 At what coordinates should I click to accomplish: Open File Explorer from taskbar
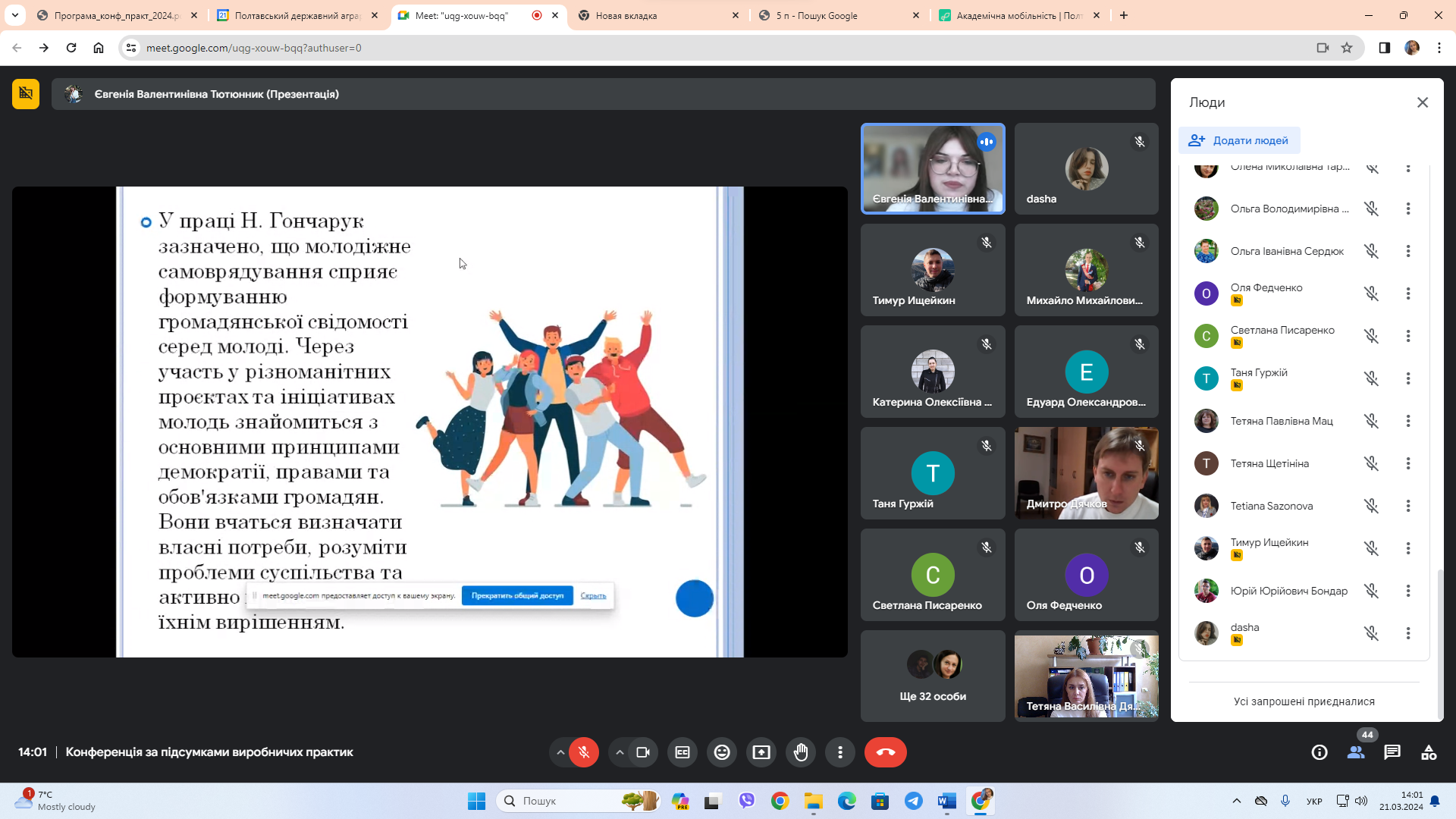tap(814, 801)
